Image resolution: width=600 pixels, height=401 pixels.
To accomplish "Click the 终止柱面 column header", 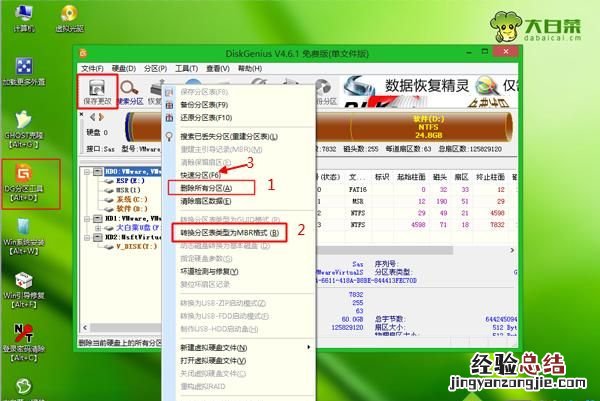I will click(x=490, y=177).
